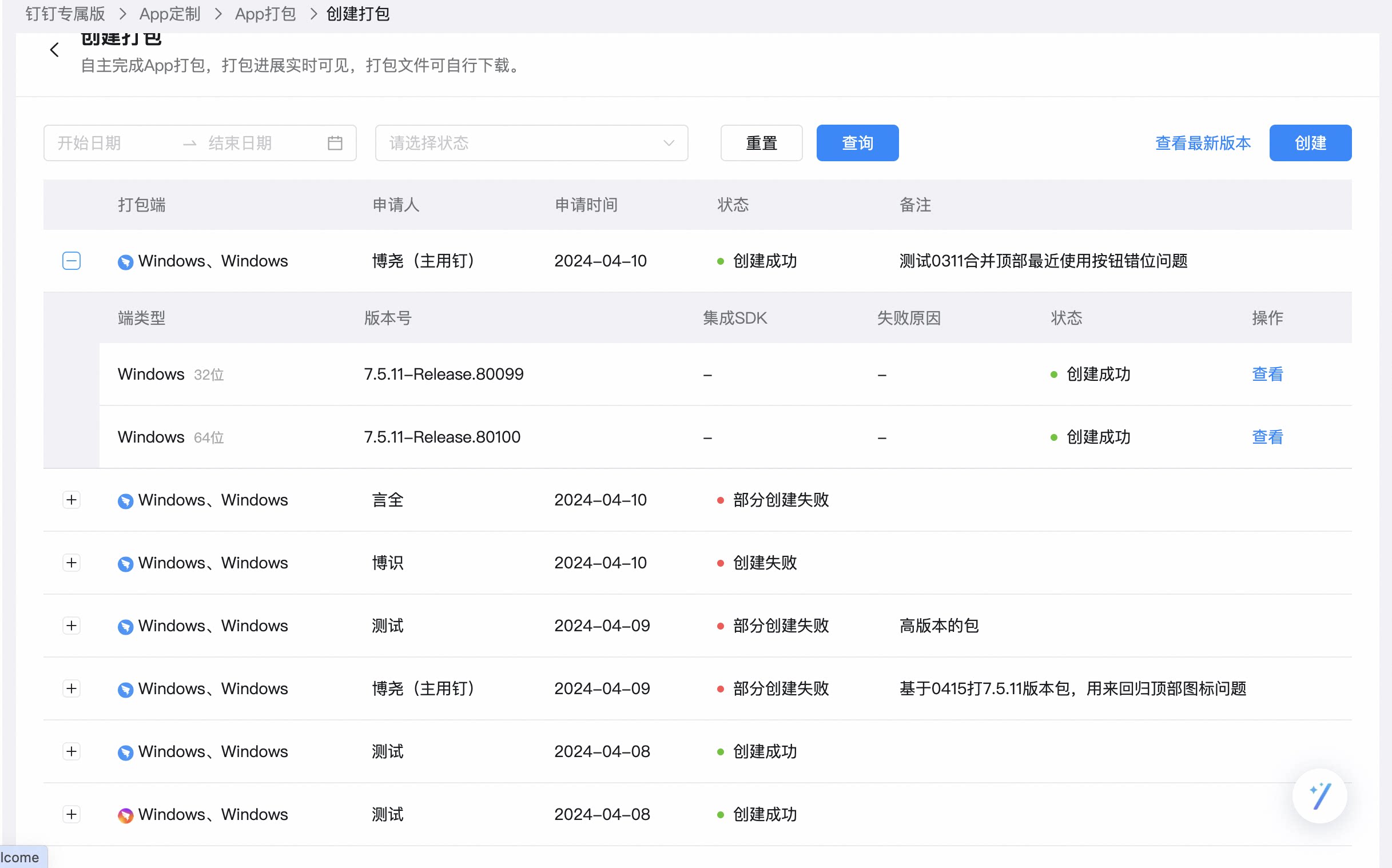
Task: Click the 基于0415打7.5.11版本包 remark
Action: (x=1073, y=688)
